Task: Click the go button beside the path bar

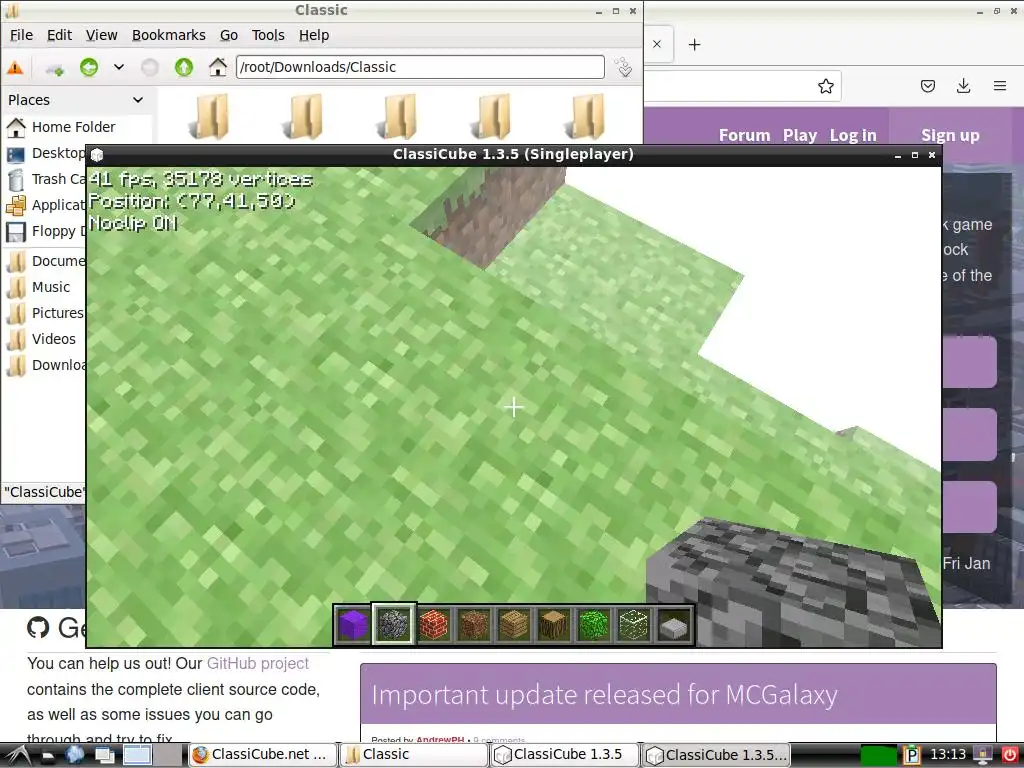Action: pos(624,67)
